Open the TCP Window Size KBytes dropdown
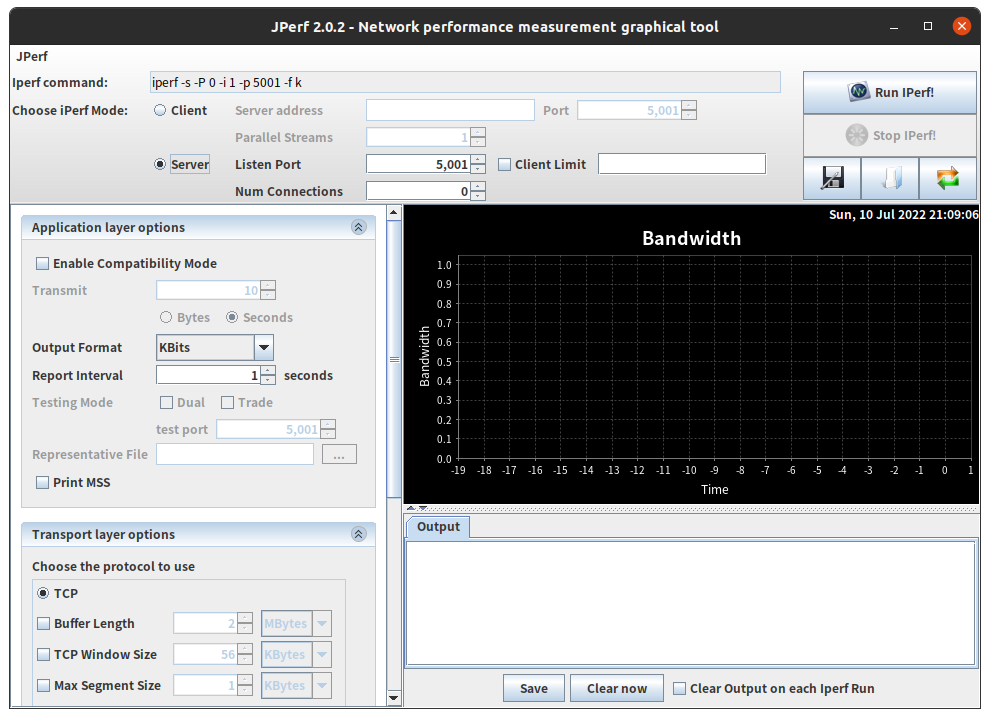 click(x=322, y=654)
